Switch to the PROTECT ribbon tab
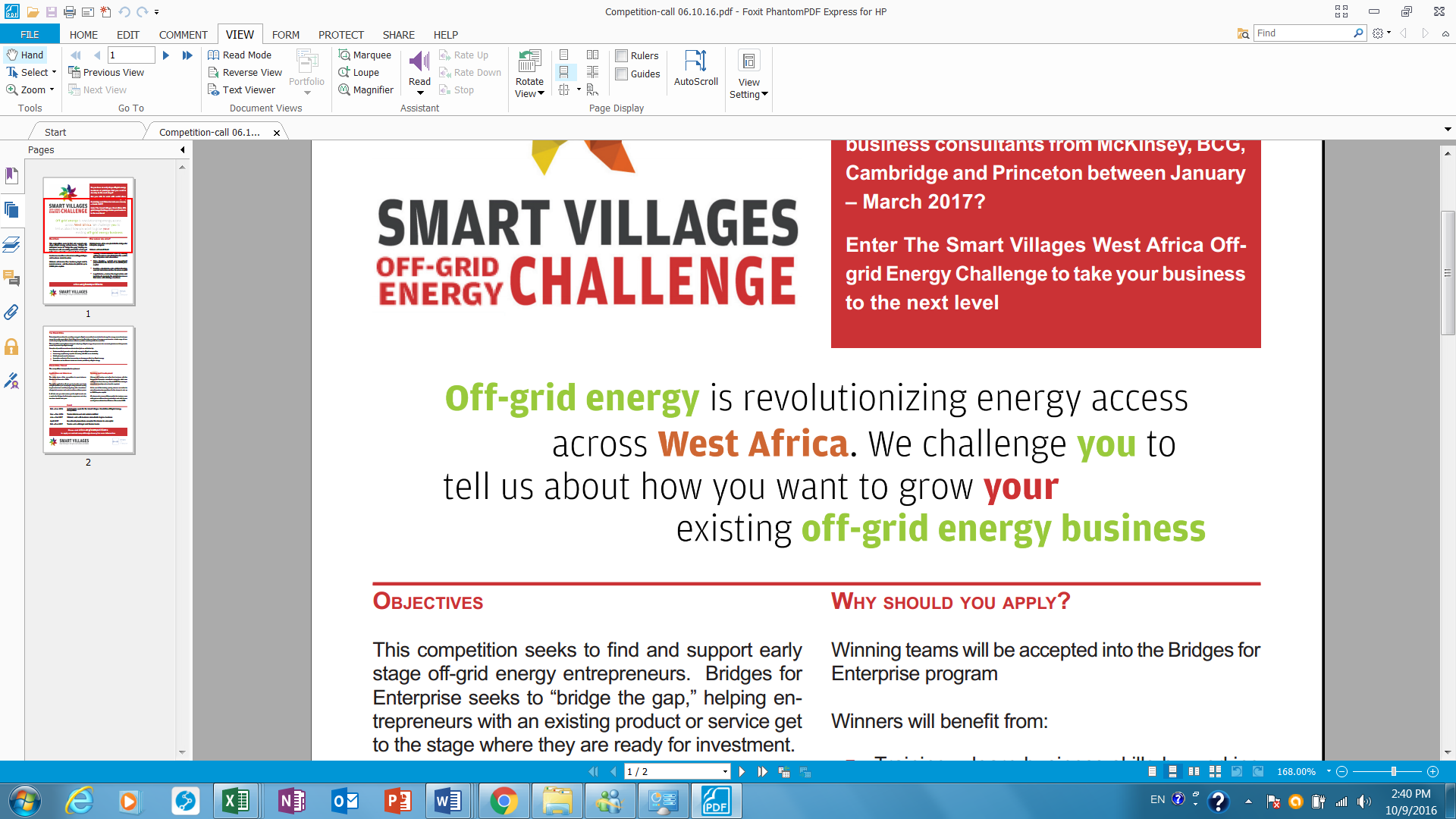The width and height of the screenshot is (1456, 819). (x=341, y=34)
